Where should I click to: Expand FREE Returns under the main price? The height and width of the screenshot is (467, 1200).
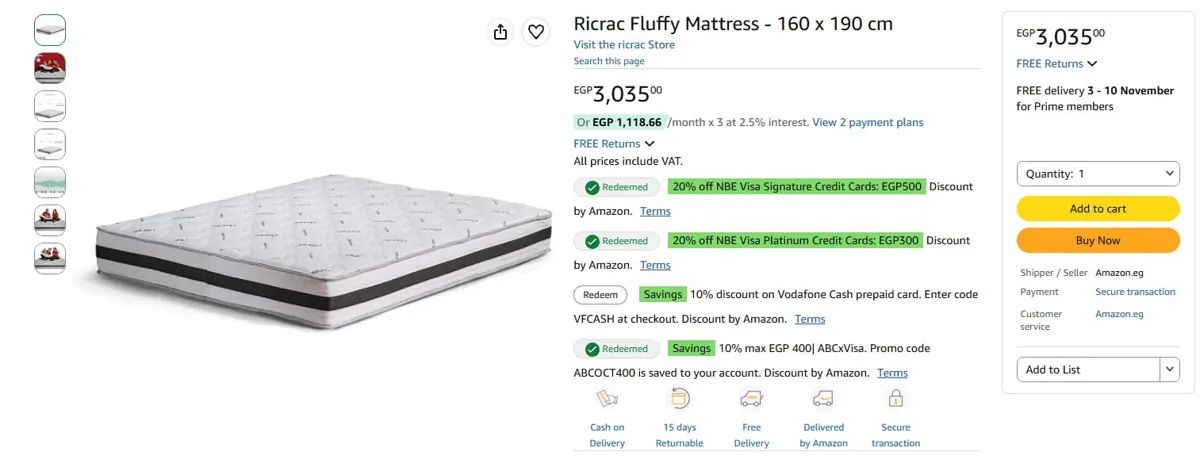[614, 144]
